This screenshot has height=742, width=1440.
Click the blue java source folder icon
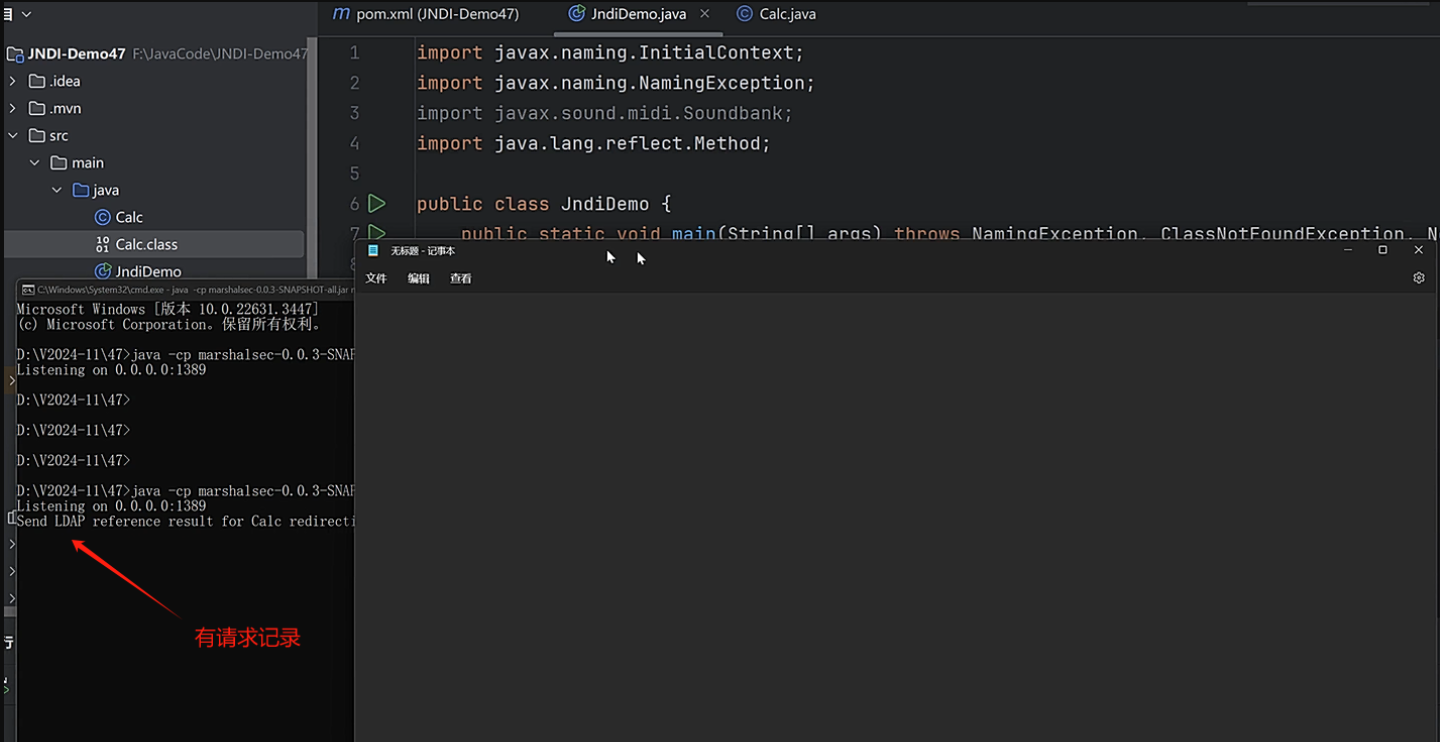[x=81, y=190]
